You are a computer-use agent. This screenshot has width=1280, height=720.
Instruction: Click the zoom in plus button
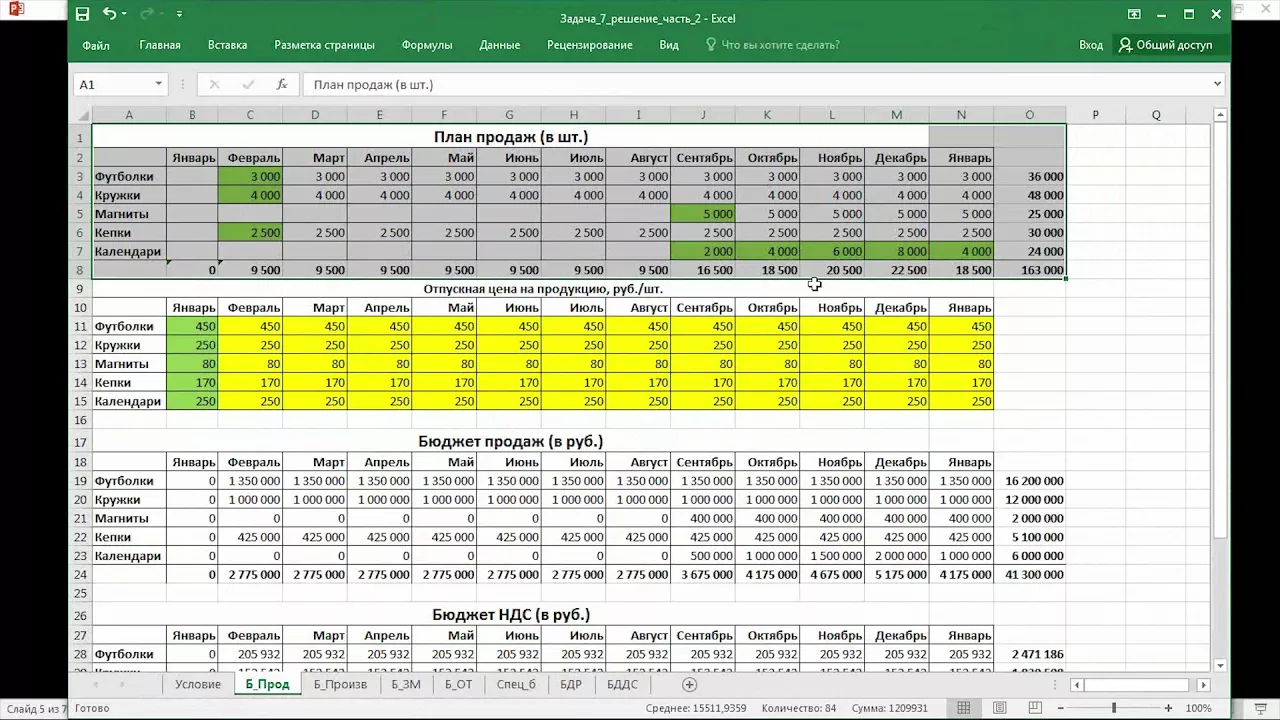pos(1168,708)
